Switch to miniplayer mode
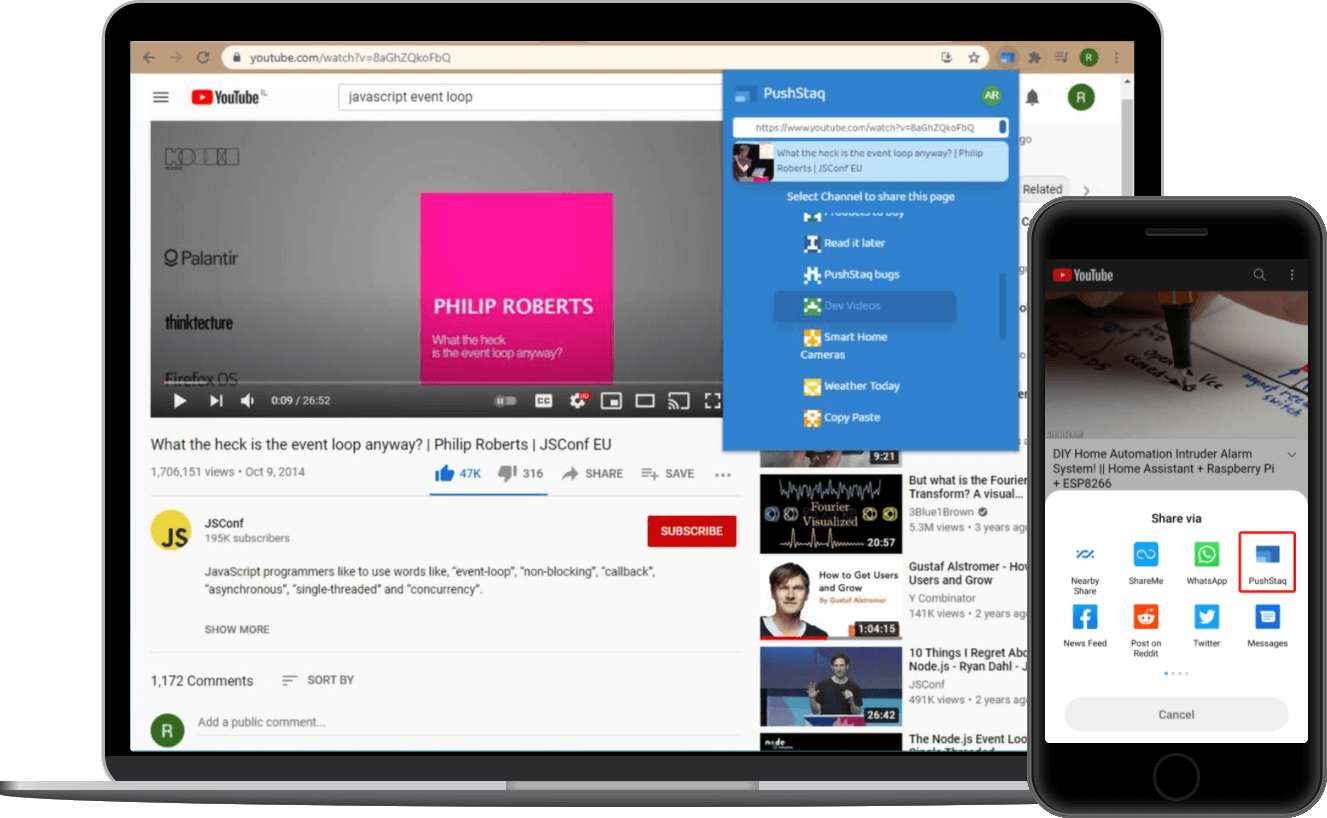 pyautogui.click(x=611, y=401)
